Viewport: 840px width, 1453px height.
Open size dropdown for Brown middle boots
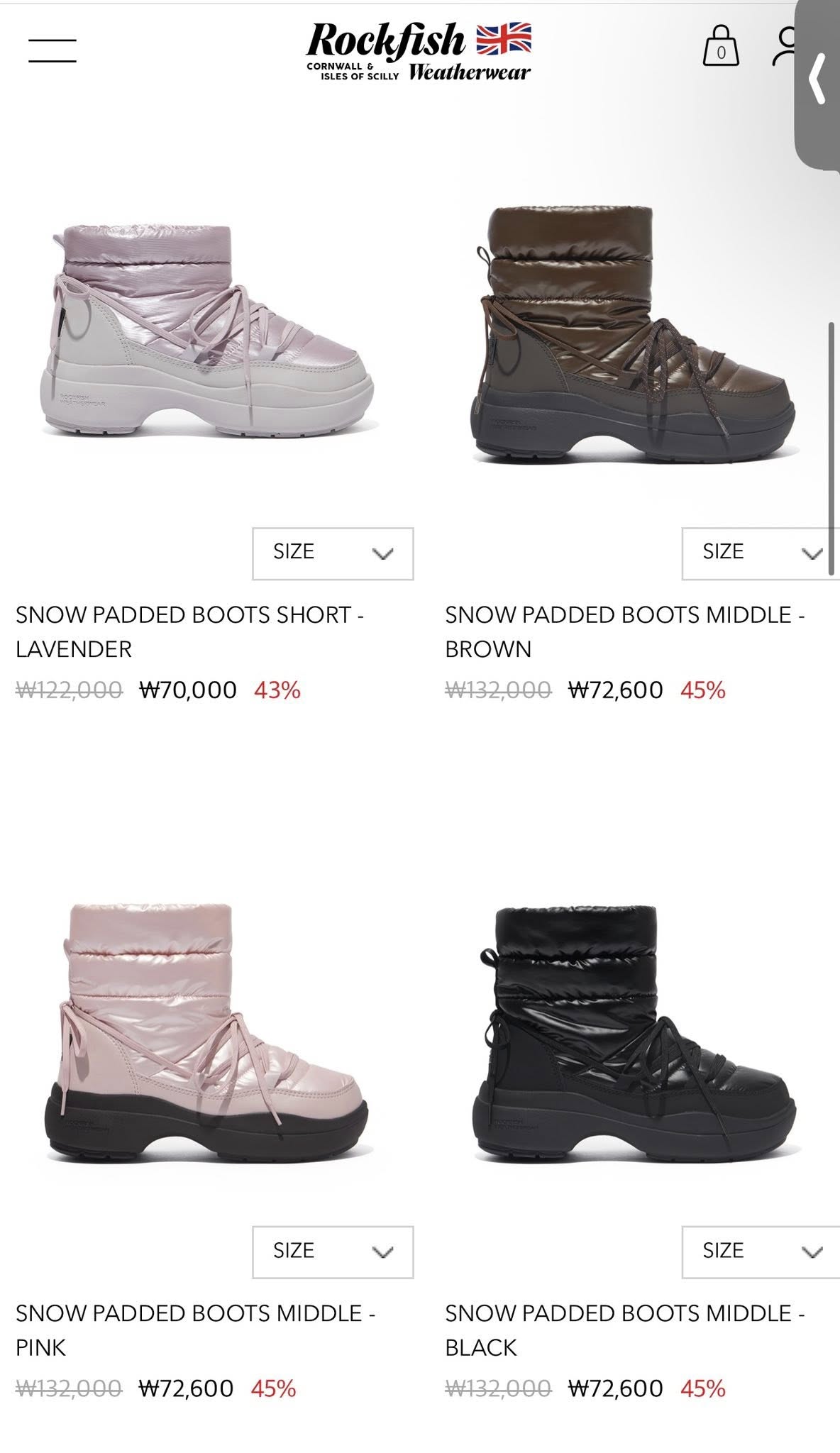pyautogui.click(x=761, y=553)
